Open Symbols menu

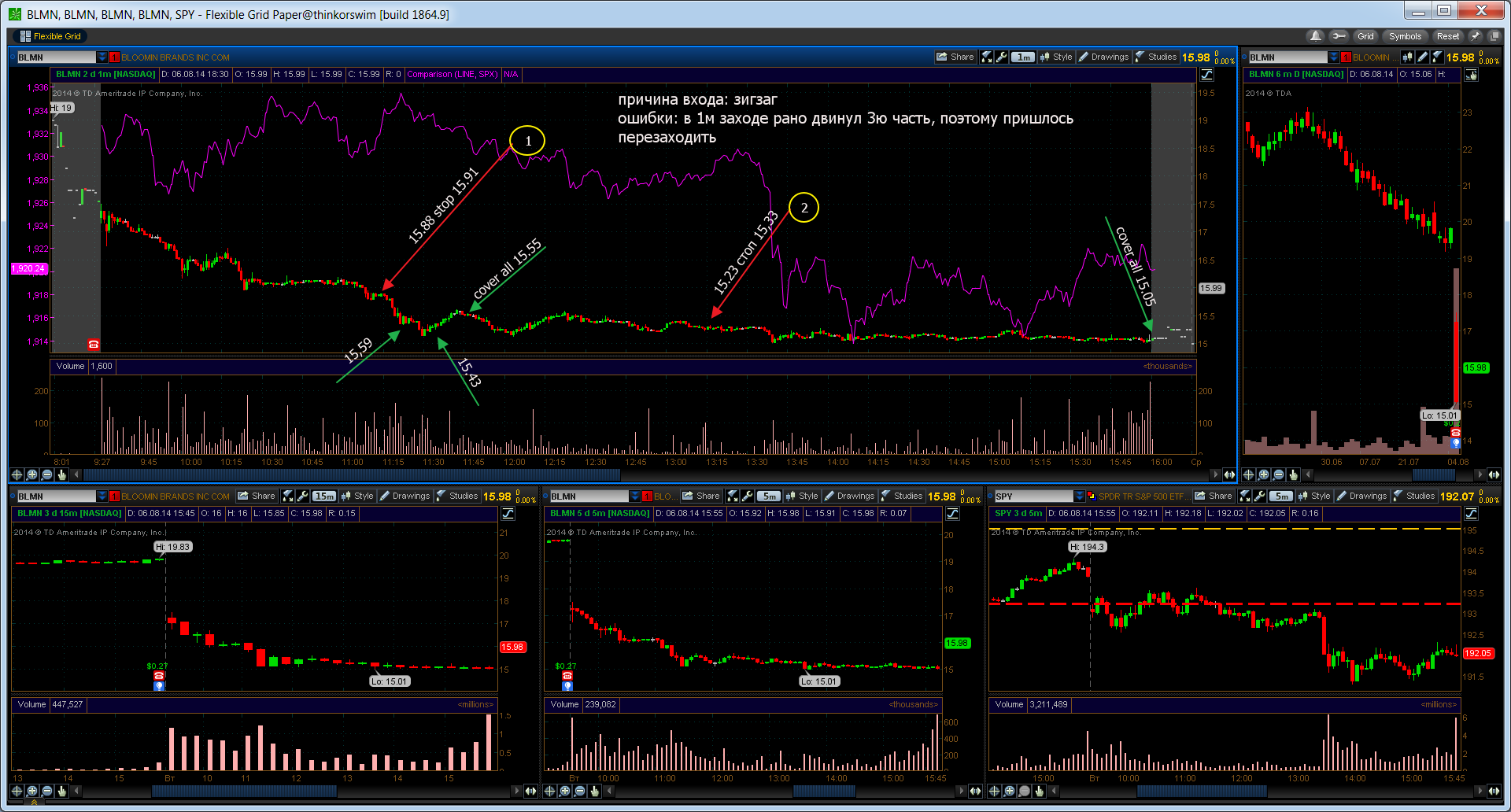1405,36
